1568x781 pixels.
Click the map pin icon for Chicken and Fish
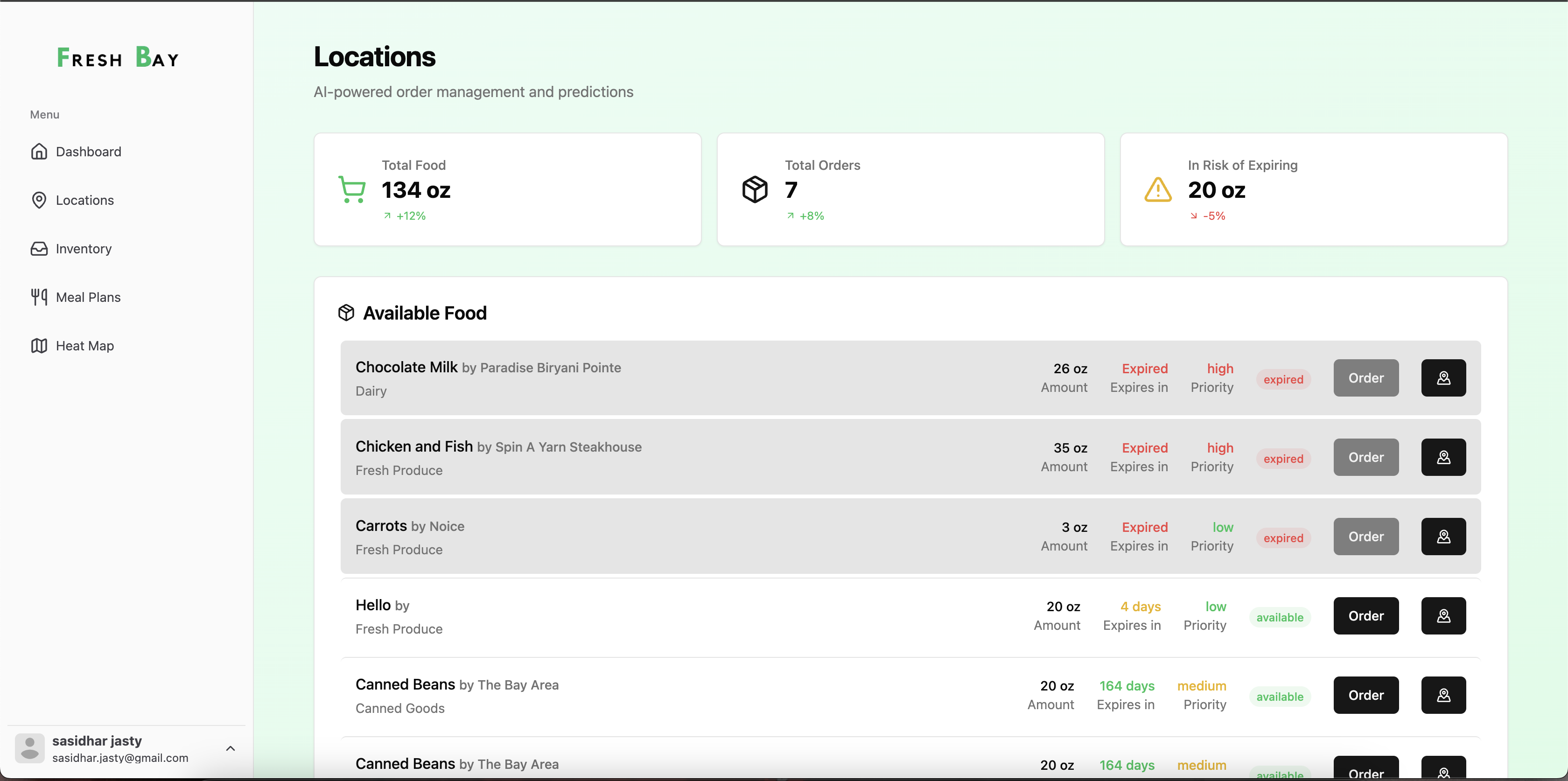coord(1443,457)
